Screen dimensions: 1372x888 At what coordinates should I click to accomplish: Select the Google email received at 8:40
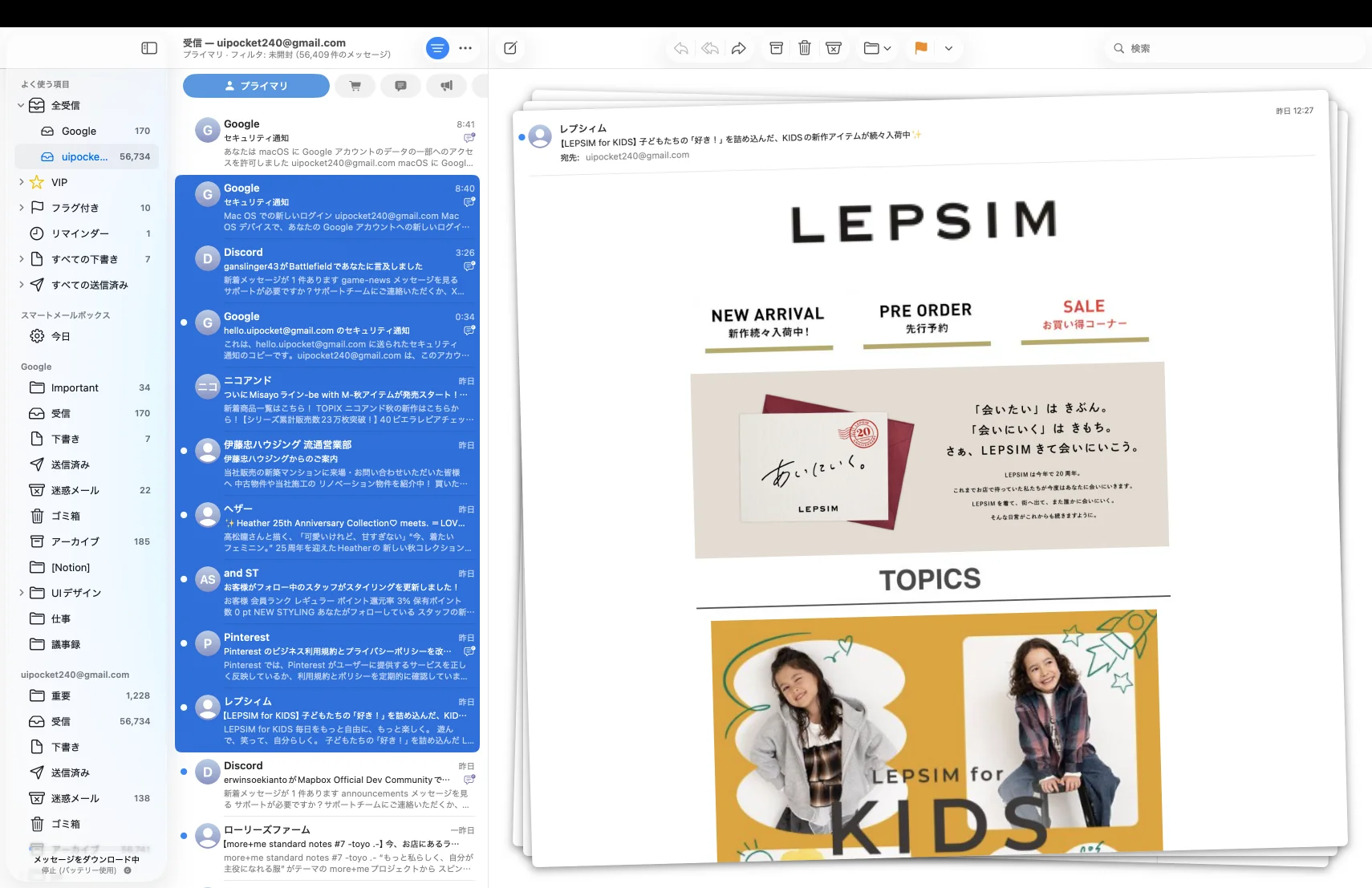click(327, 207)
